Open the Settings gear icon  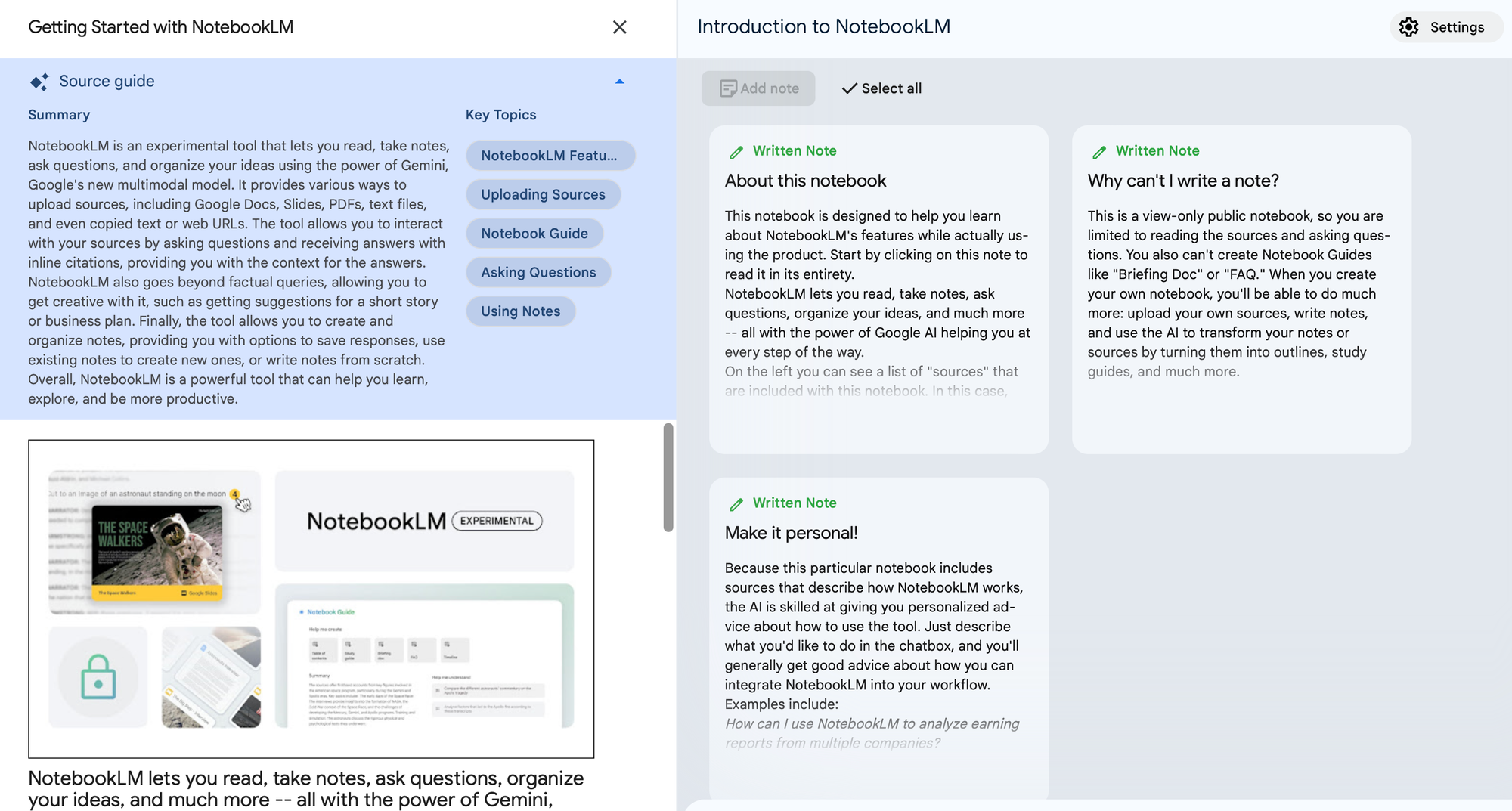pyautogui.click(x=1408, y=27)
